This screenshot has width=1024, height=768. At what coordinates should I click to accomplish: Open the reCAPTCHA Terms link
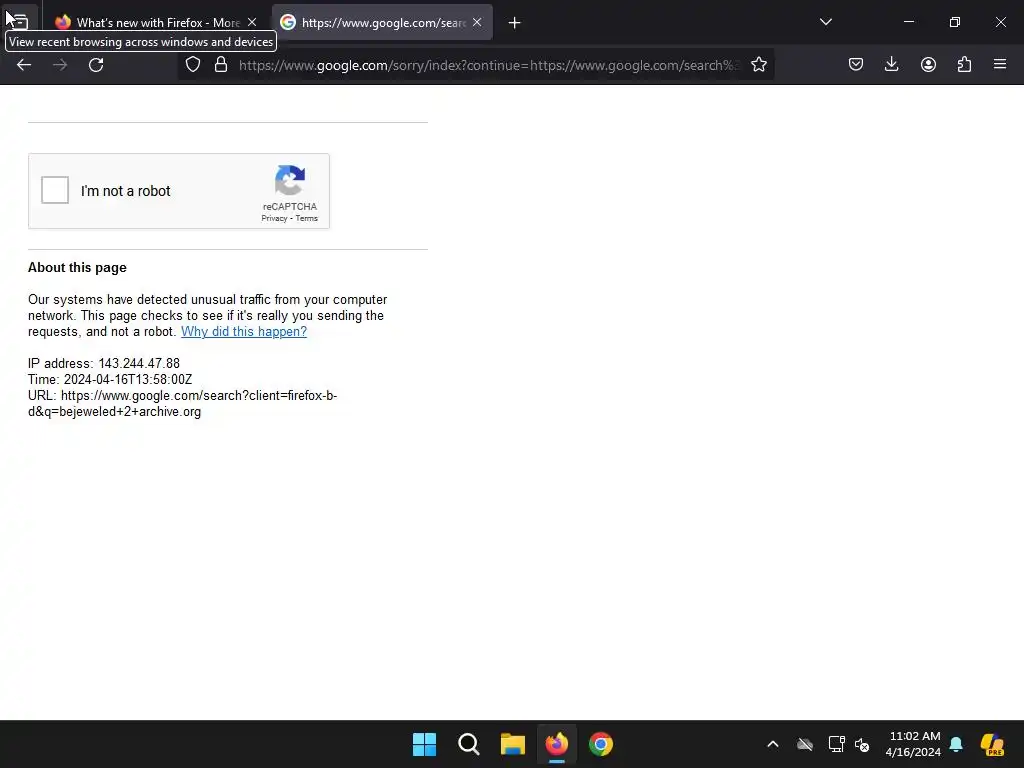click(x=306, y=218)
